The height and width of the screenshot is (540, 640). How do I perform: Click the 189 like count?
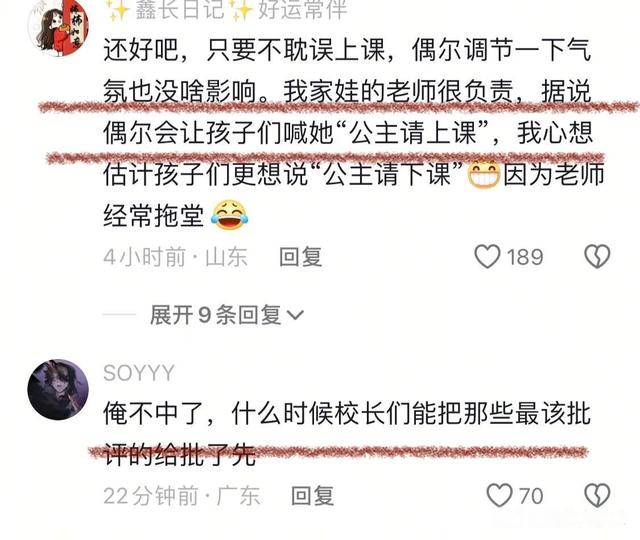(x=525, y=257)
